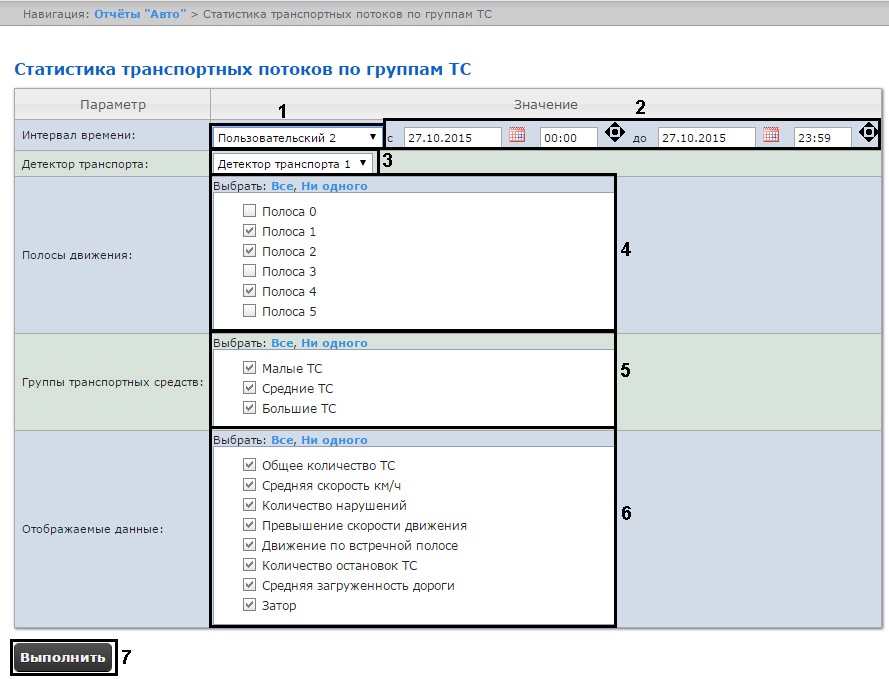Open the start date calendar picker icon
This screenshot has height=679, width=889.
coord(517,135)
